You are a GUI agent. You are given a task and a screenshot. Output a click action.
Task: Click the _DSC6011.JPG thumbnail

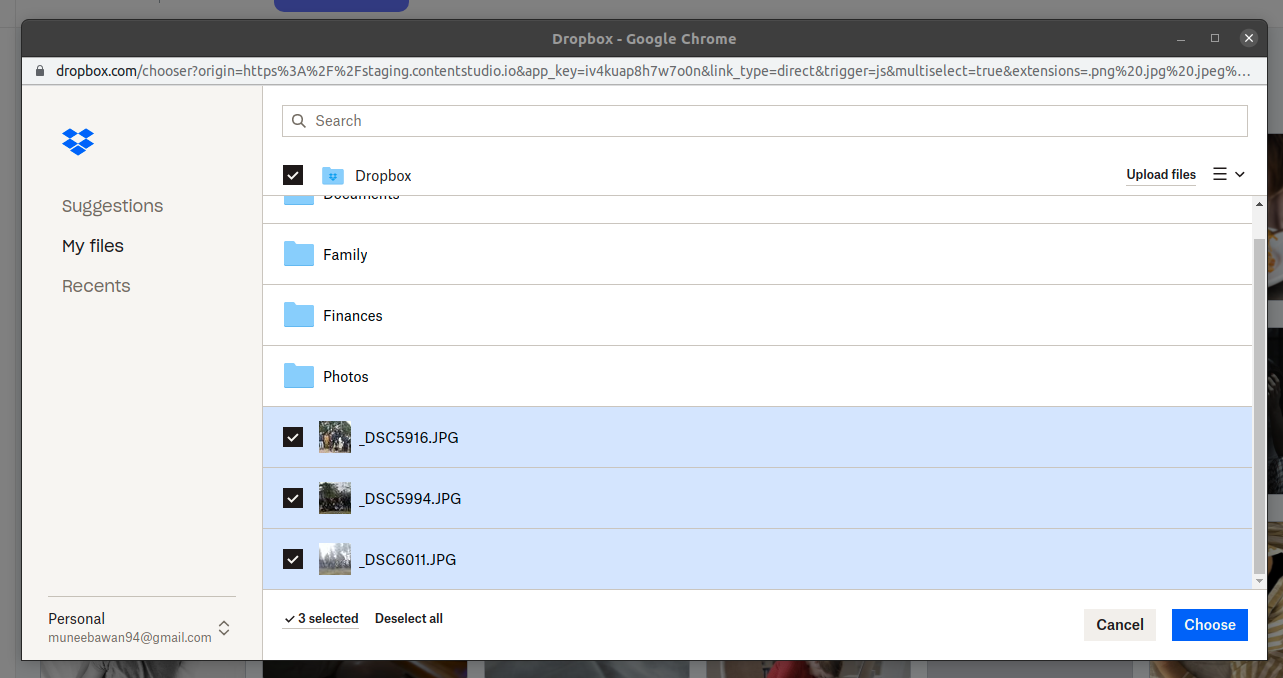(335, 559)
